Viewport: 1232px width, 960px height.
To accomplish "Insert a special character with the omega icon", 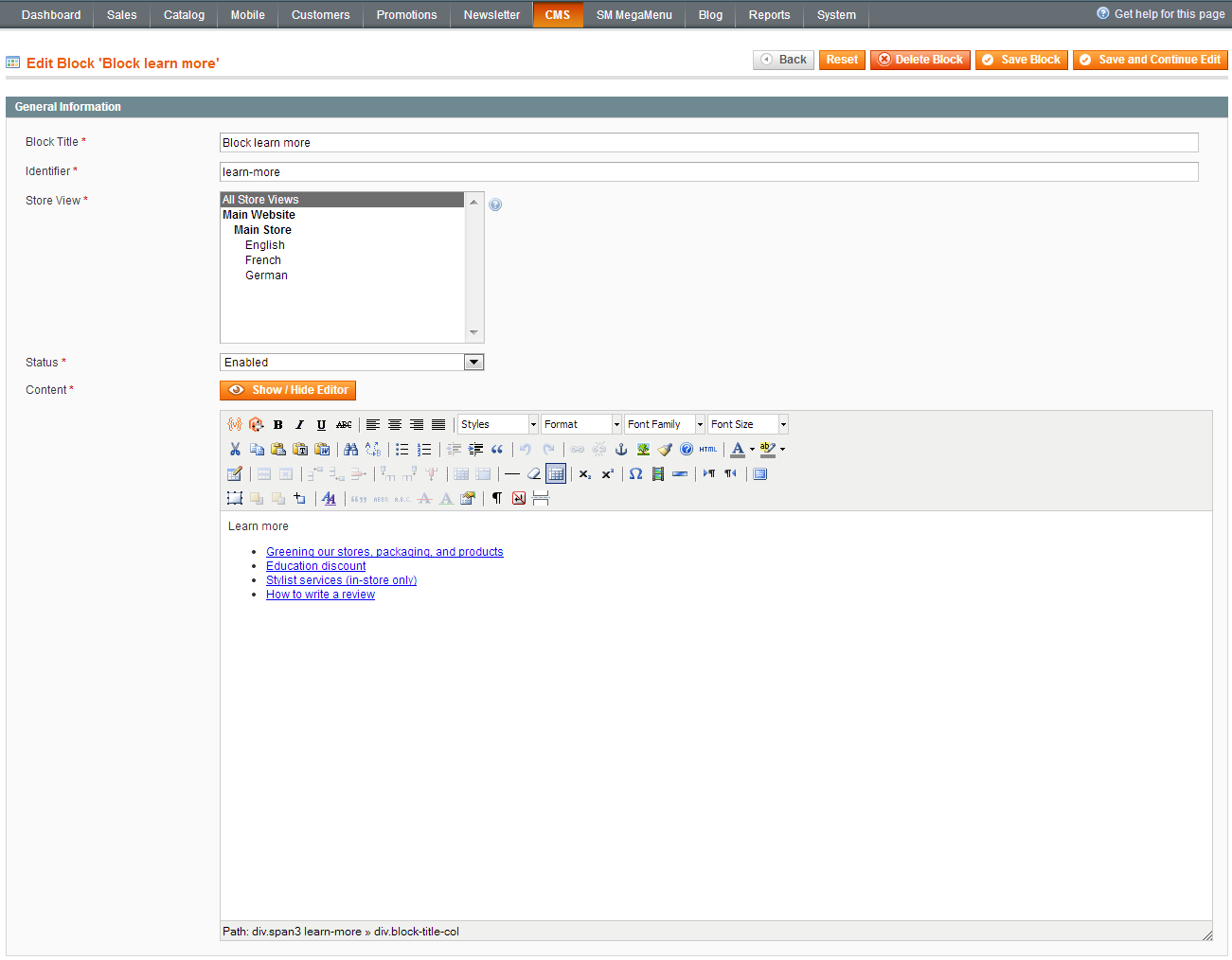I will tap(635, 474).
